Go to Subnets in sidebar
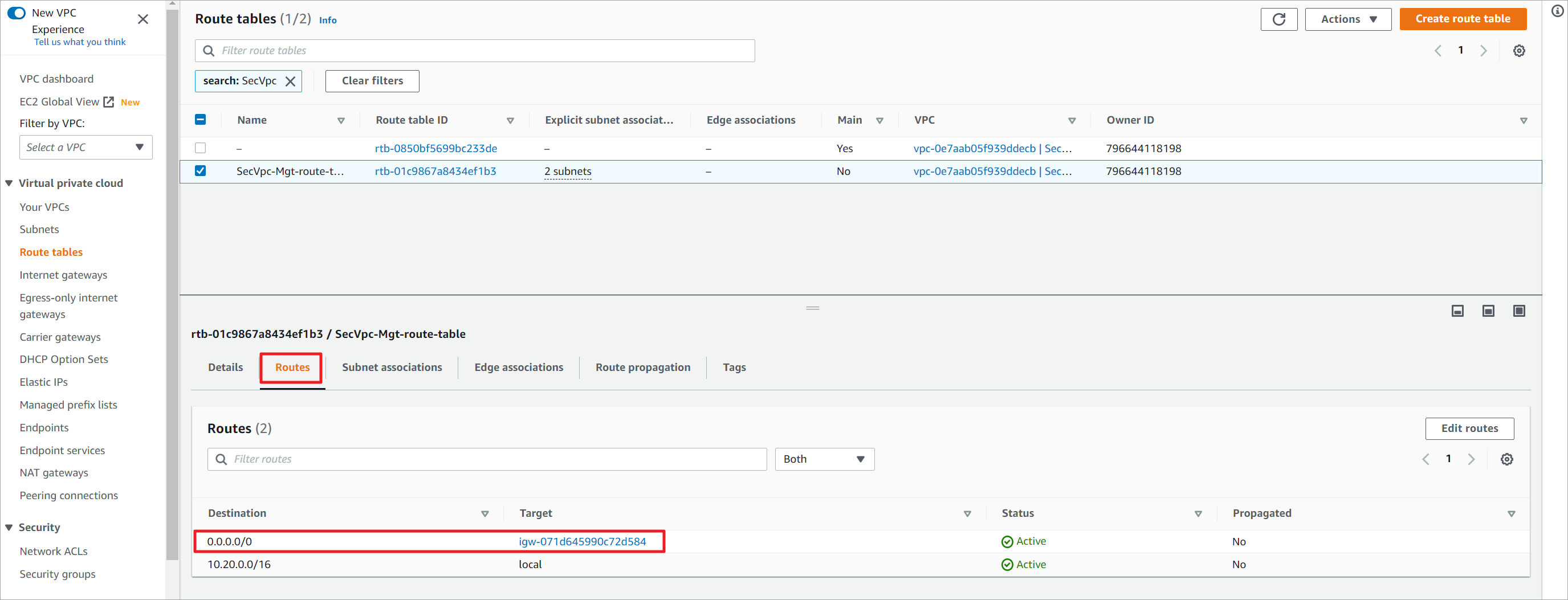1568x600 pixels. (39, 230)
